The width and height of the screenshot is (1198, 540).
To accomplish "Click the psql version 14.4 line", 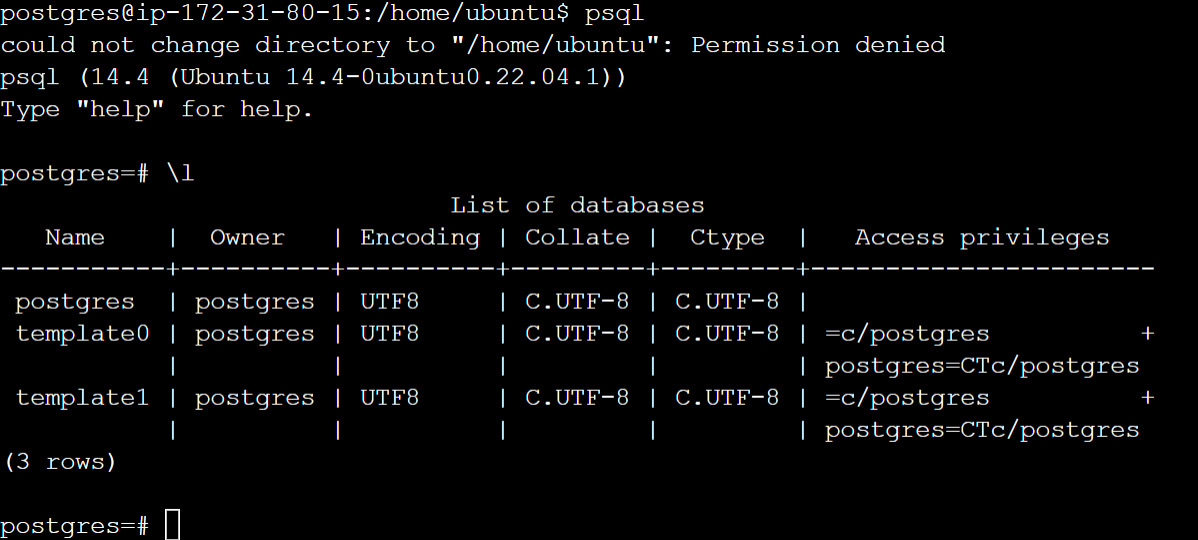I will [x=313, y=77].
